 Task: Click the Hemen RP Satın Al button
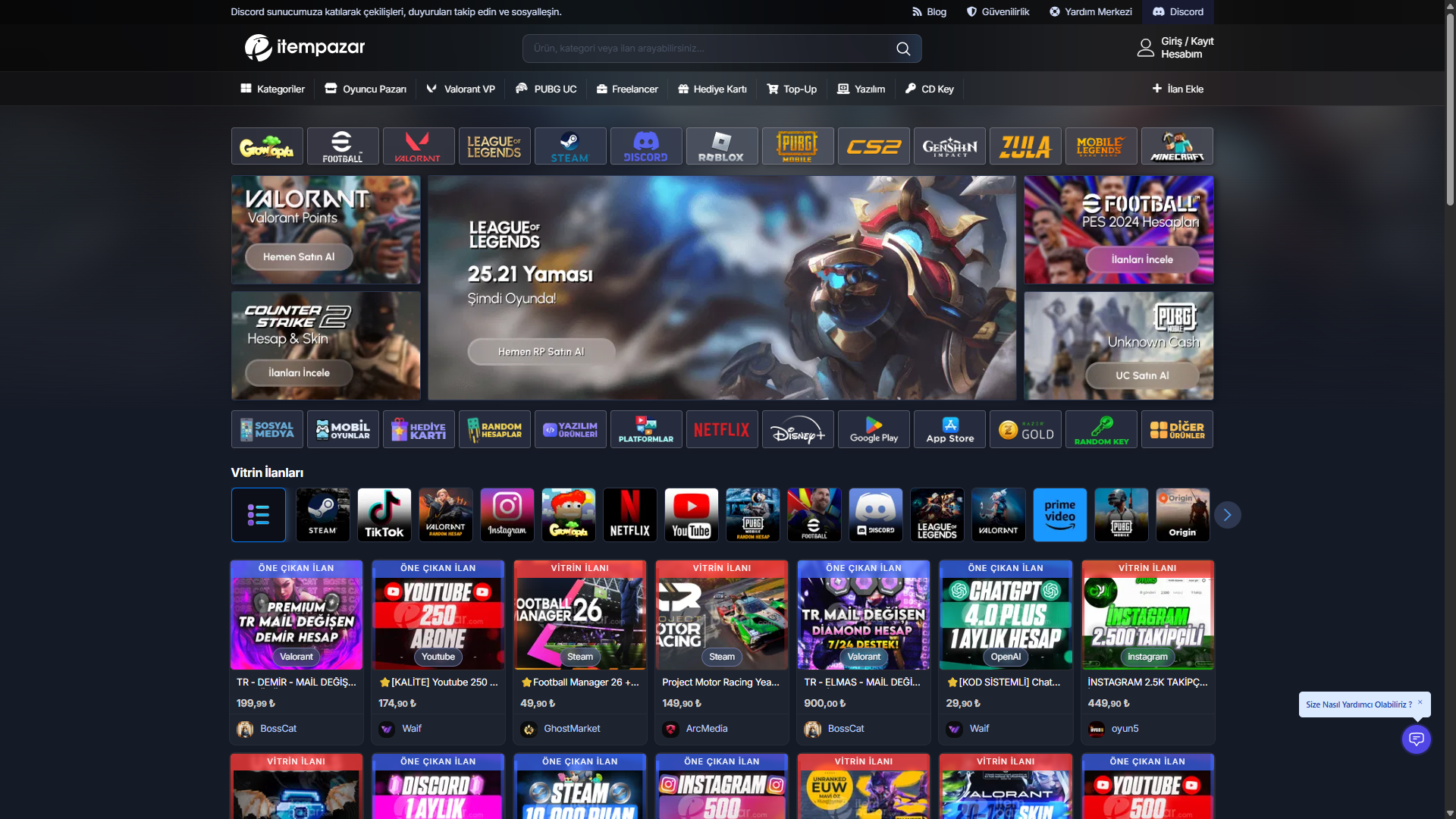coord(541,352)
